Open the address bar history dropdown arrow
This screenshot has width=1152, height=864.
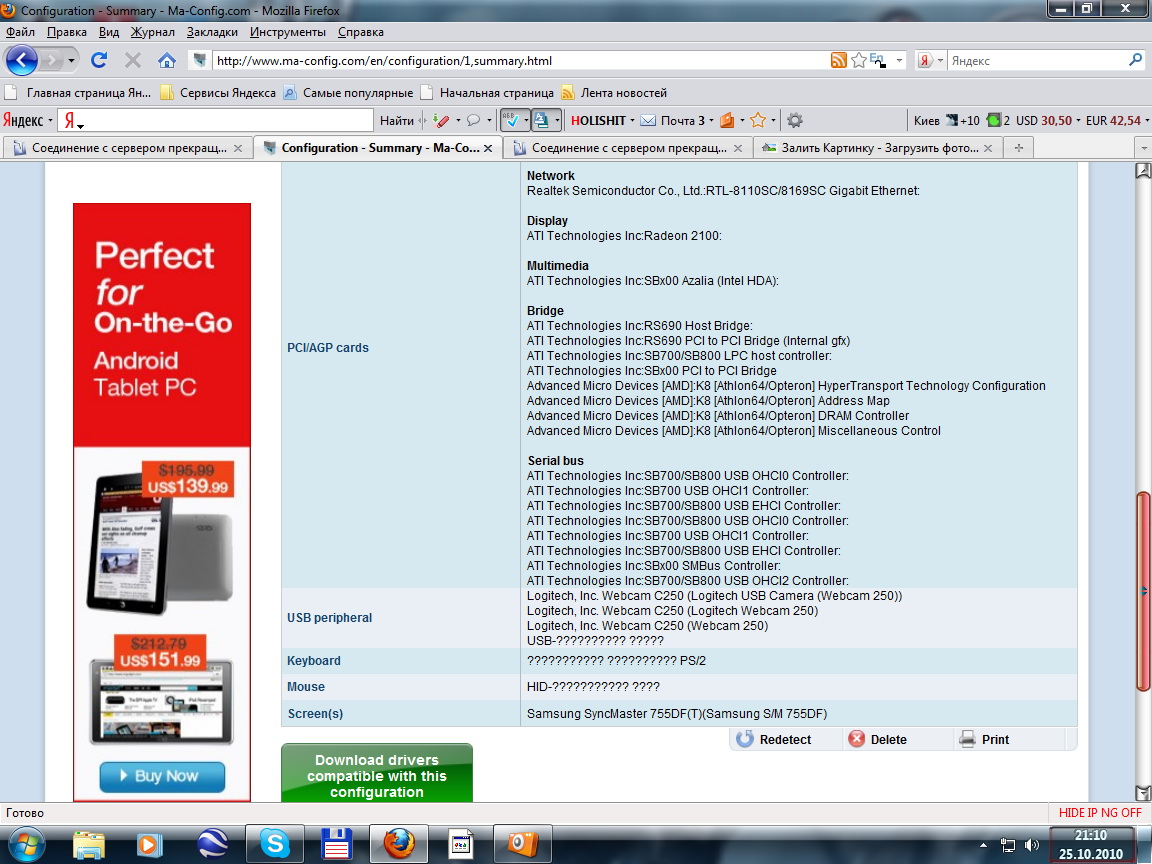pyautogui.click(x=899, y=60)
